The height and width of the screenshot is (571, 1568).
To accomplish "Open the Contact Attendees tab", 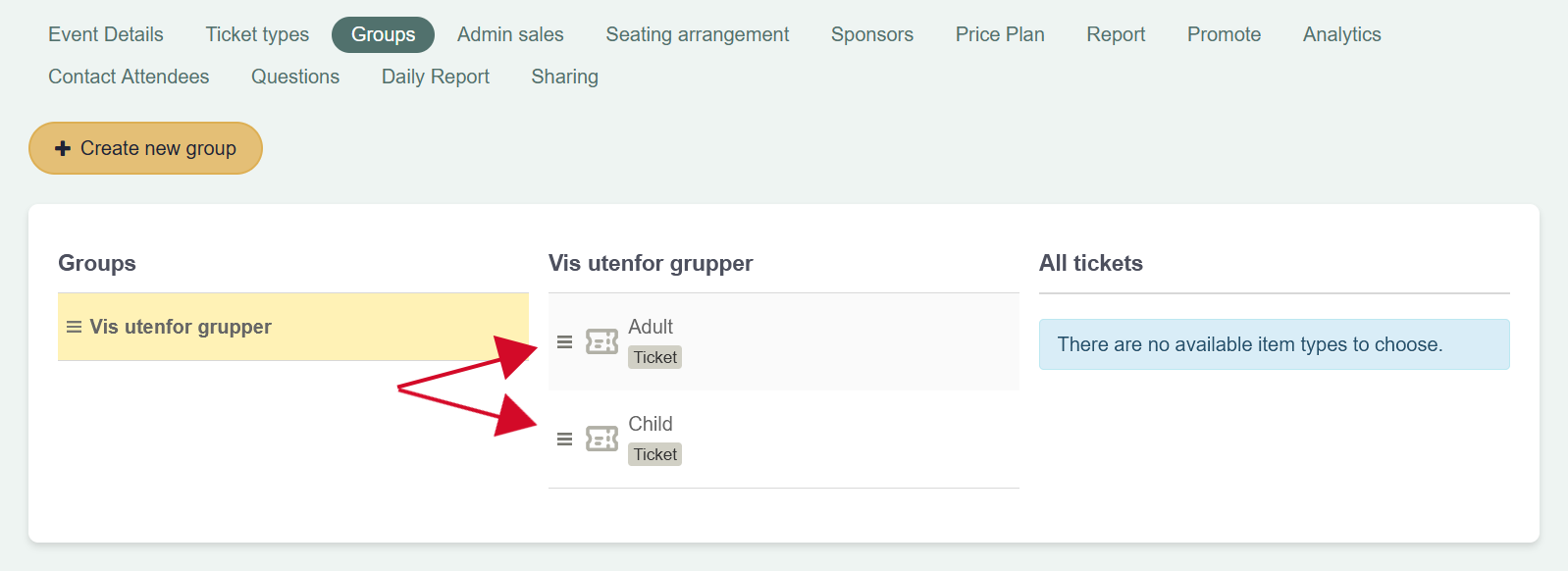I will (x=129, y=77).
